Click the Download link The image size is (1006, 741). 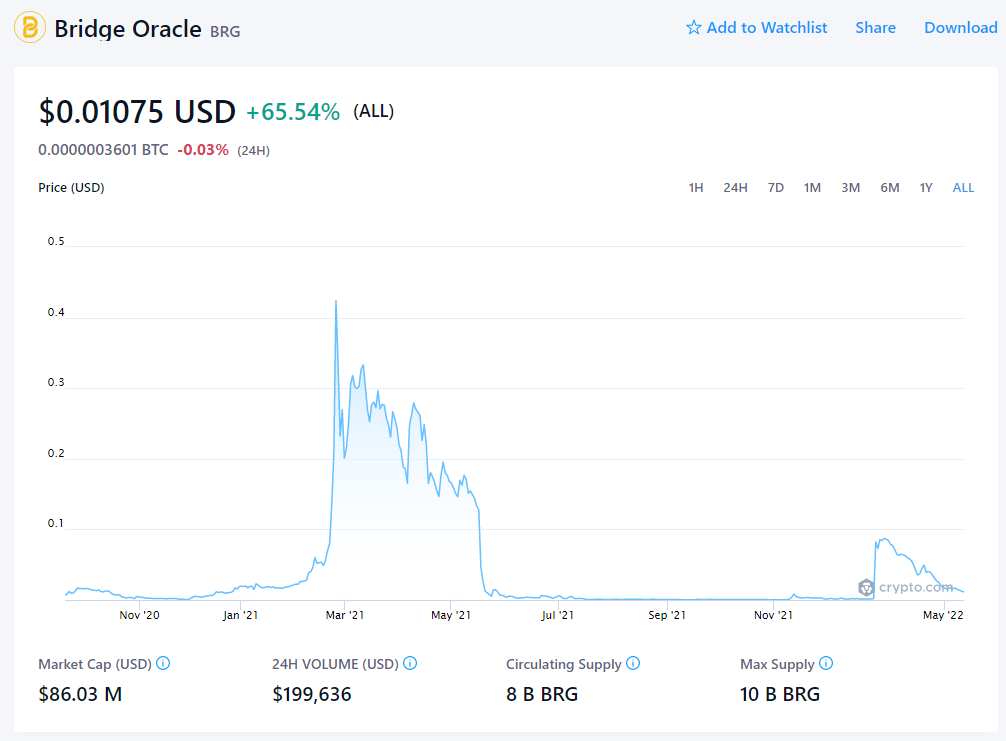pyautogui.click(x=960, y=28)
